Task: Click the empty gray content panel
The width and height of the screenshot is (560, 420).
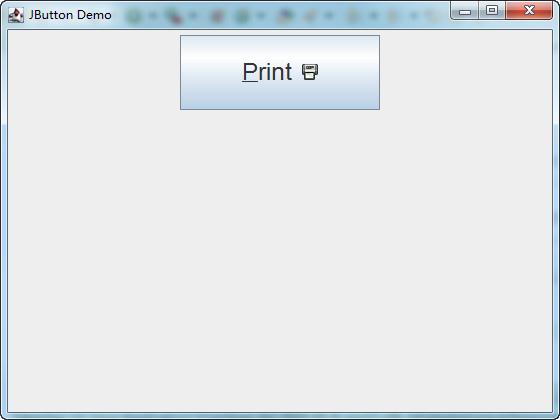Action: tap(280, 261)
